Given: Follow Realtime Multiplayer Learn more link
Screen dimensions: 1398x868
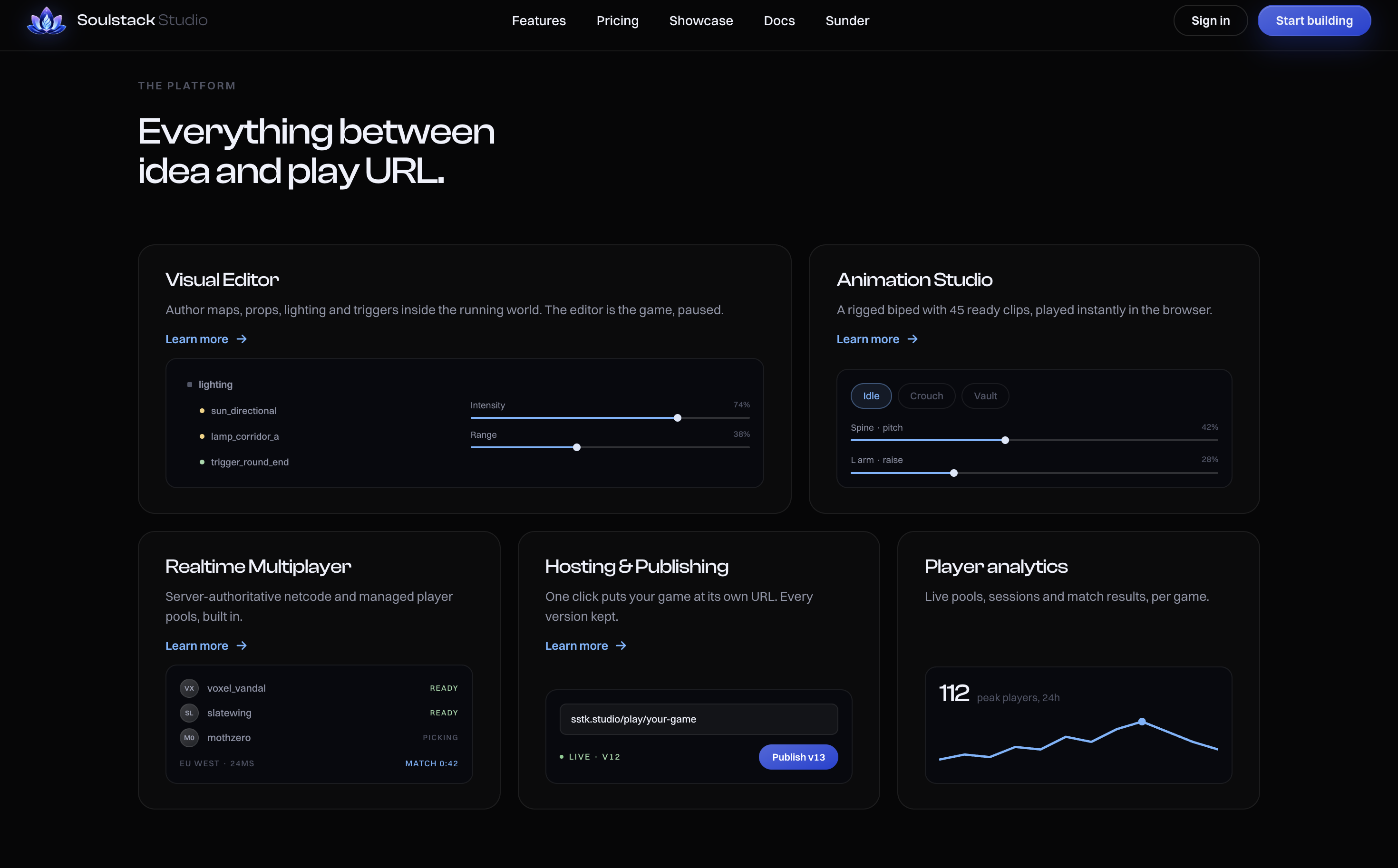Looking at the screenshot, I should point(206,646).
